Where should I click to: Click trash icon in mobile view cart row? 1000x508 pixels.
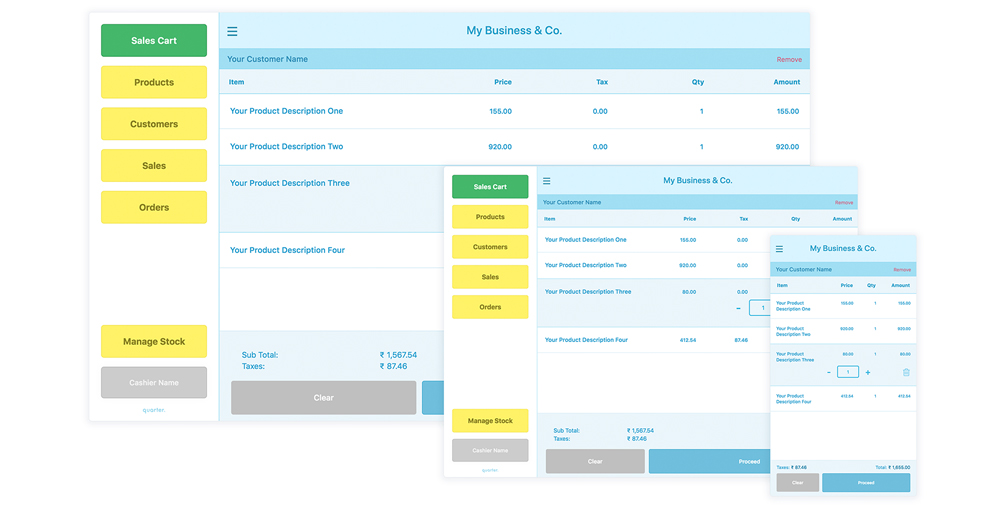pyautogui.click(x=906, y=372)
